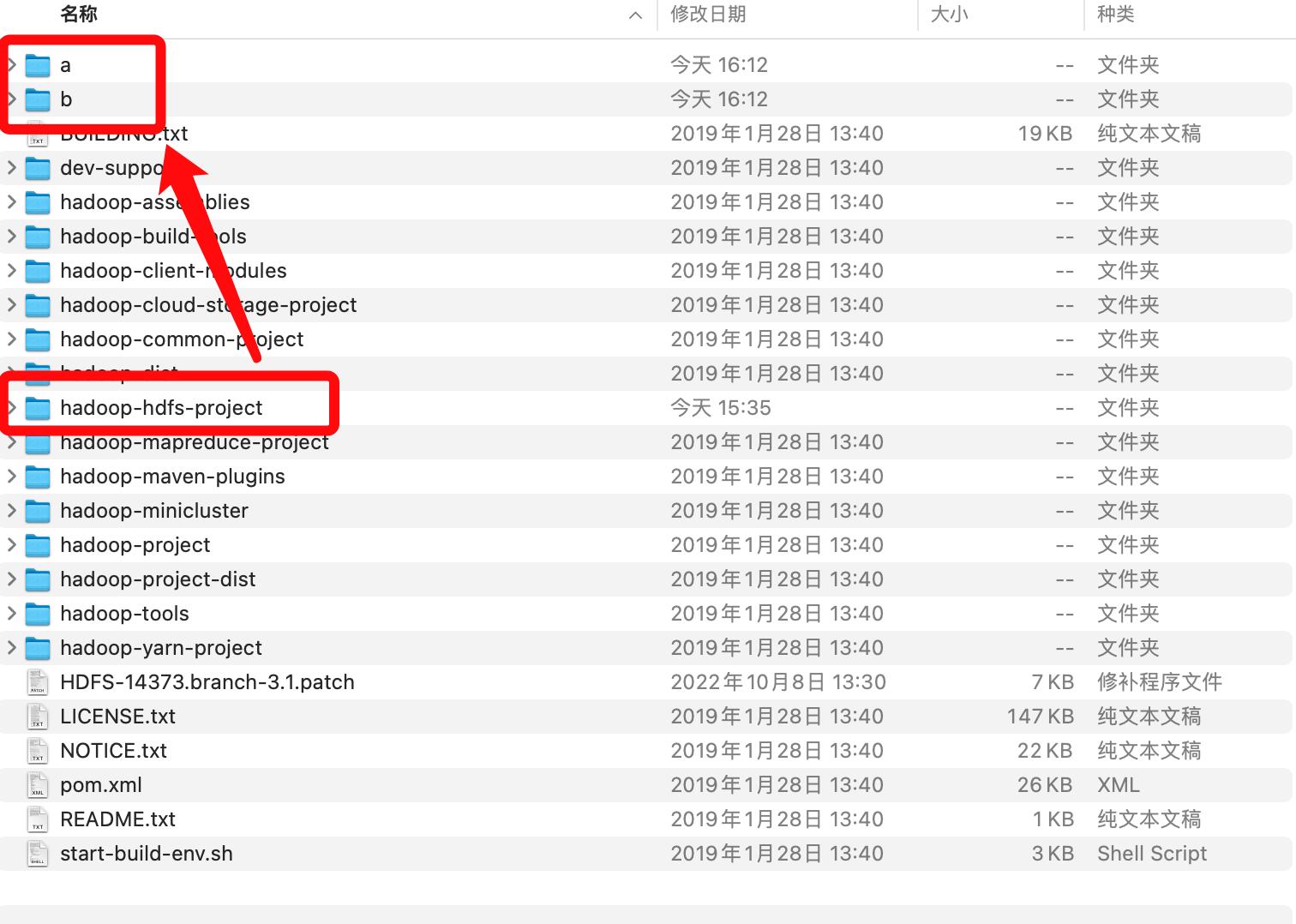Select the file name LICENSE.txt
1296x924 pixels.
(117, 717)
